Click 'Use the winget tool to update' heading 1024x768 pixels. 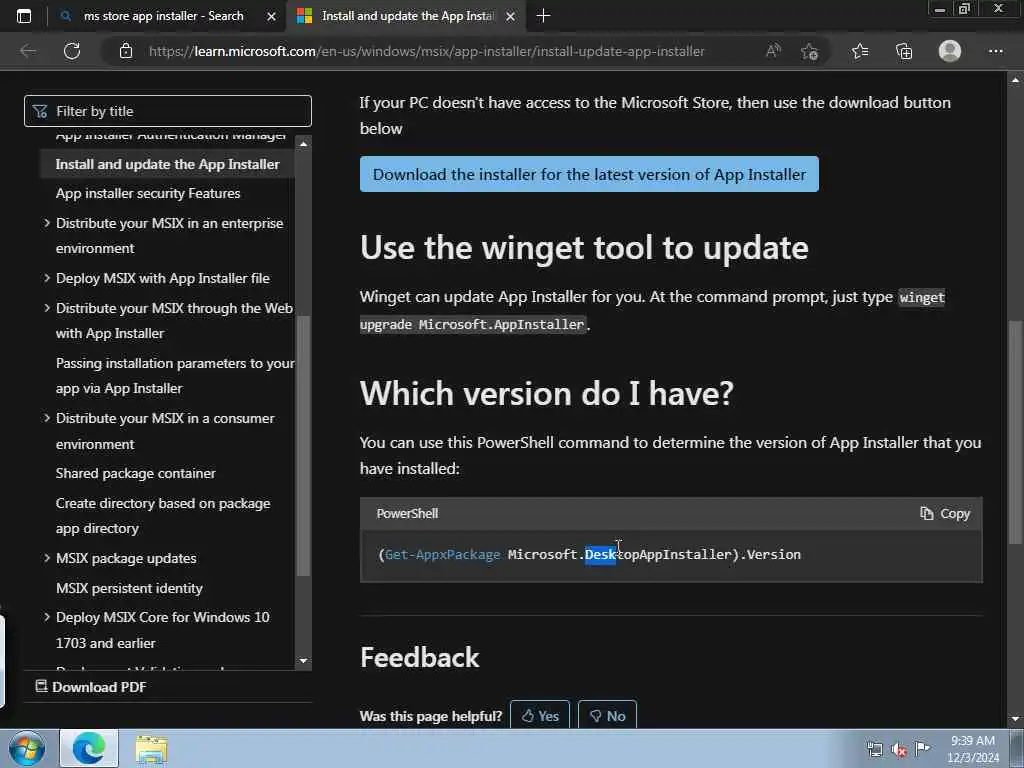pyautogui.click(x=584, y=248)
